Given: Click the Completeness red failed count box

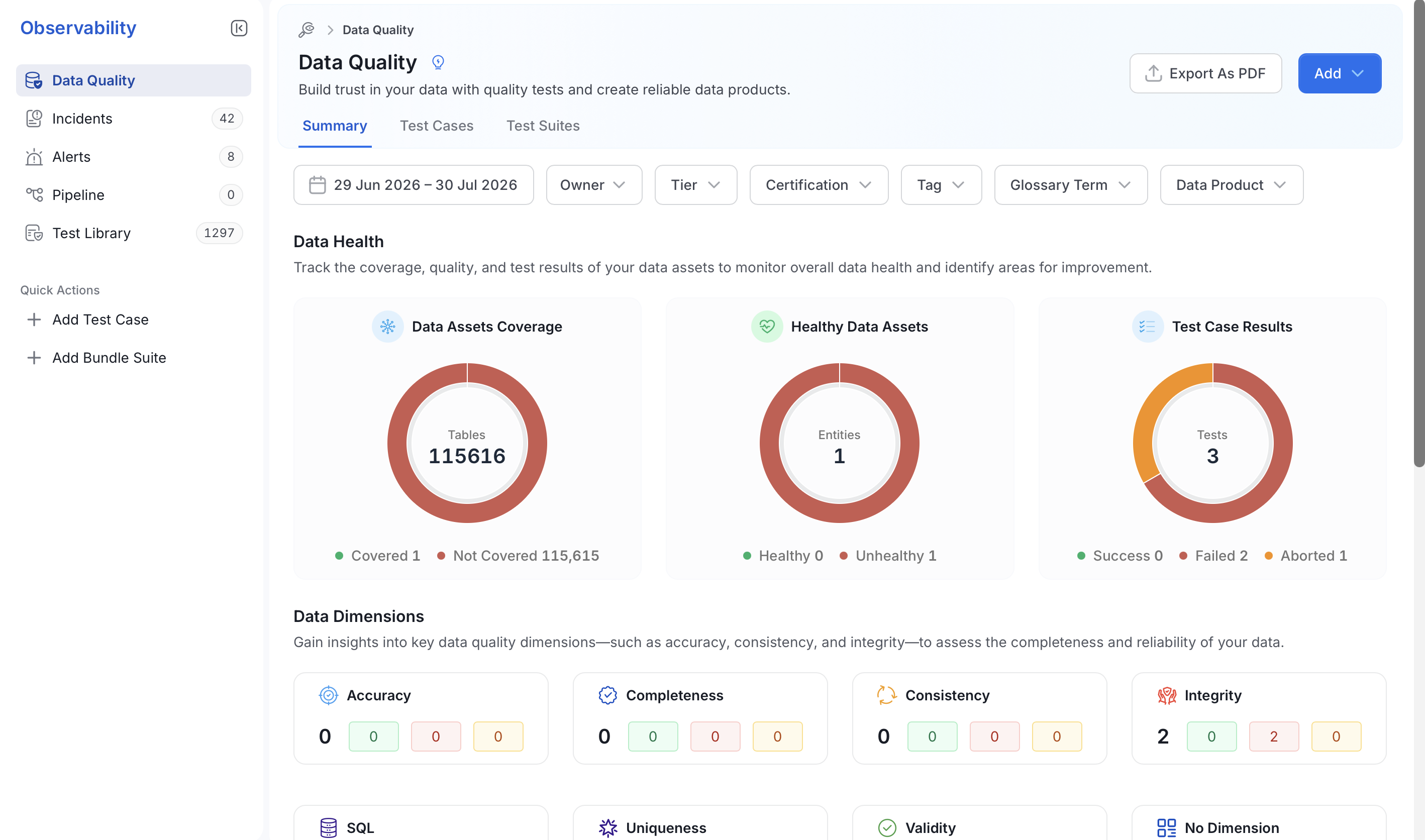Looking at the screenshot, I should pyautogui.click(x=715, y=736).
